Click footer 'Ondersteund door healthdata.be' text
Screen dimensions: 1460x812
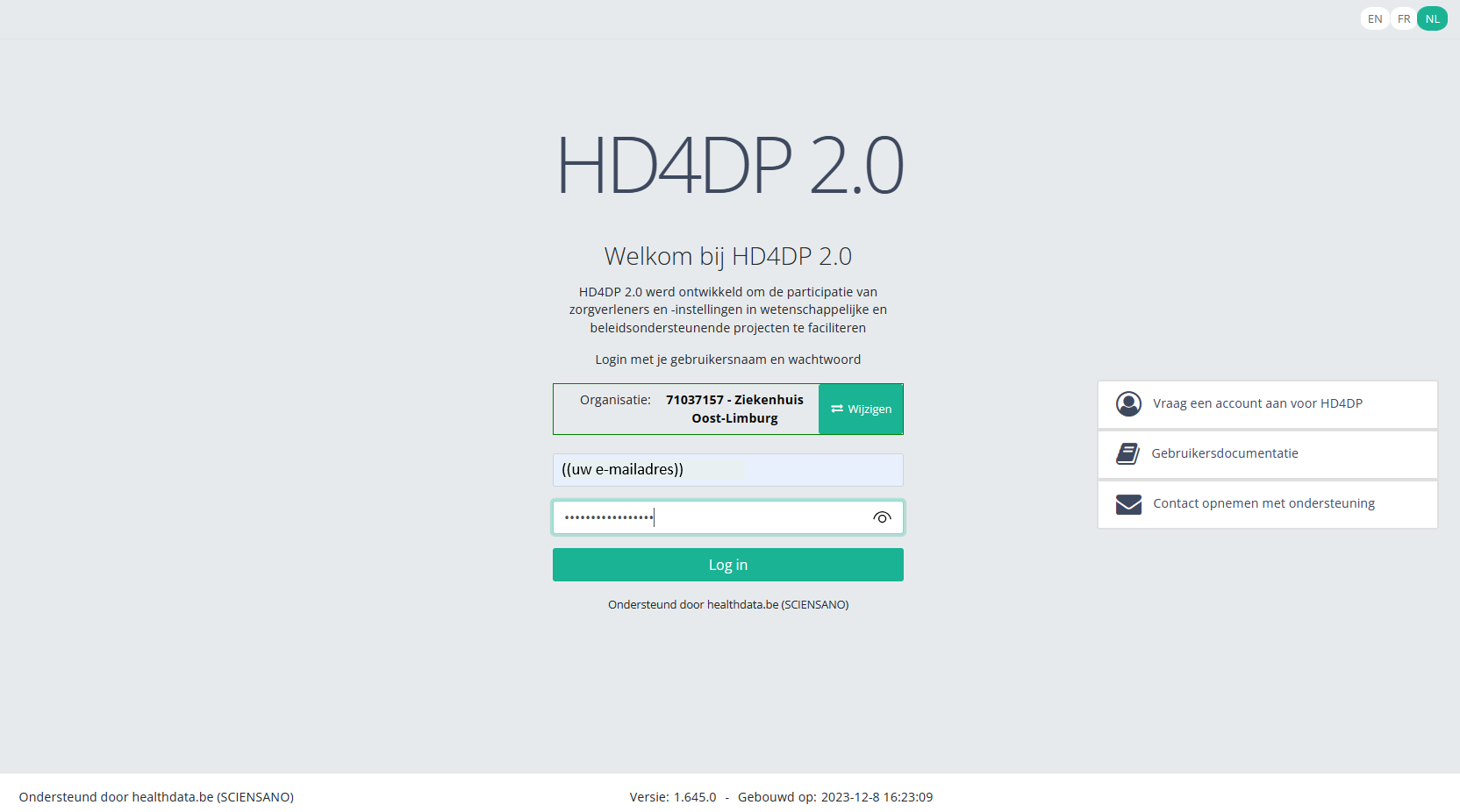click(156, 797)
